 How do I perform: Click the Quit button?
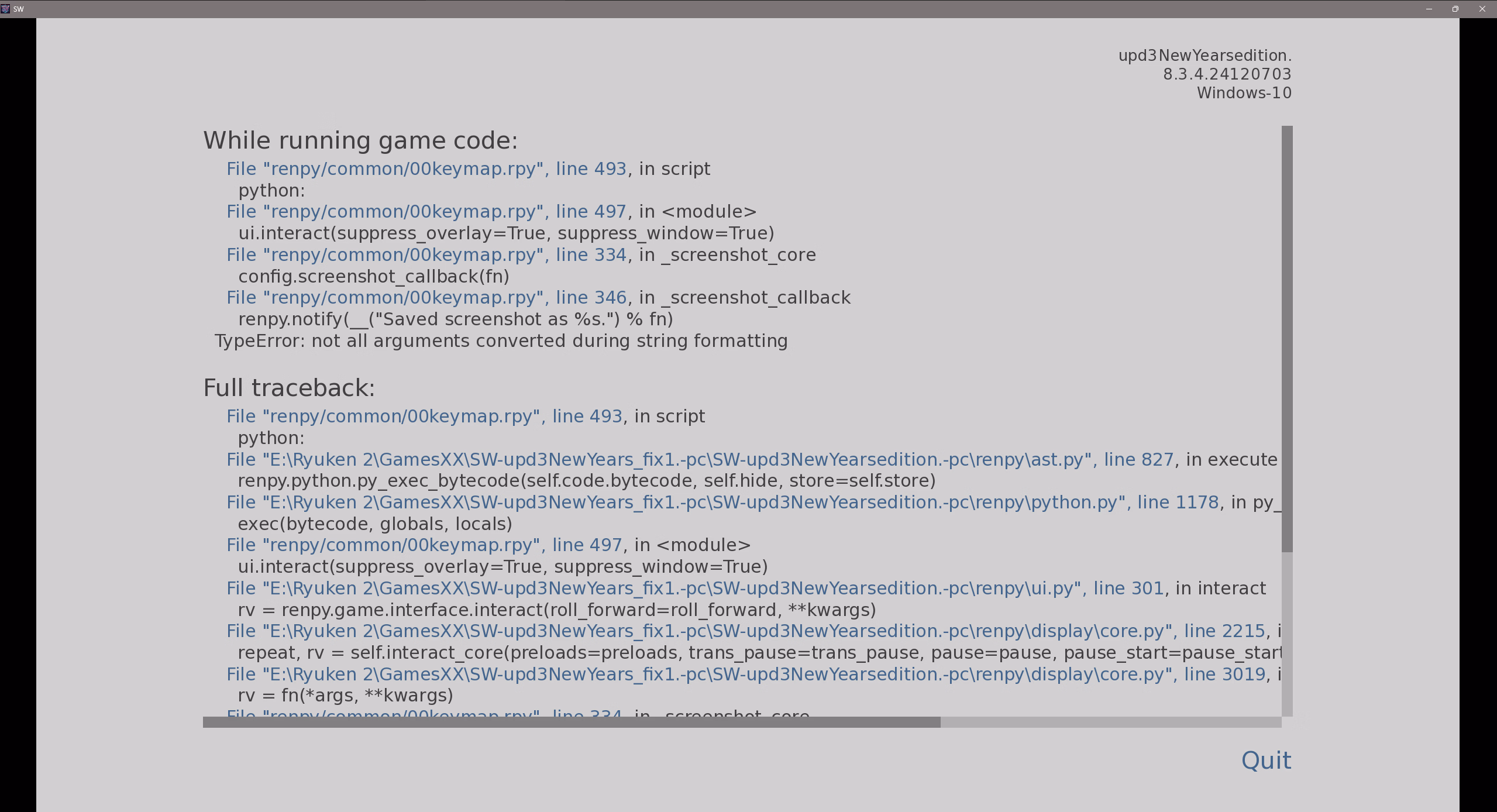pyautogui.click(x=1266, y=761)
